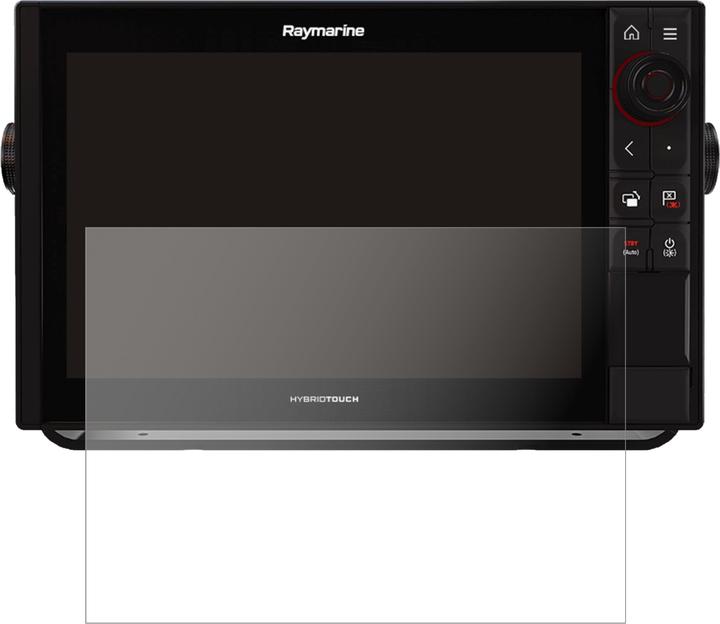720x624 pixels.
Task: Click the Power brightness button
Action: (x=669, y=247)
